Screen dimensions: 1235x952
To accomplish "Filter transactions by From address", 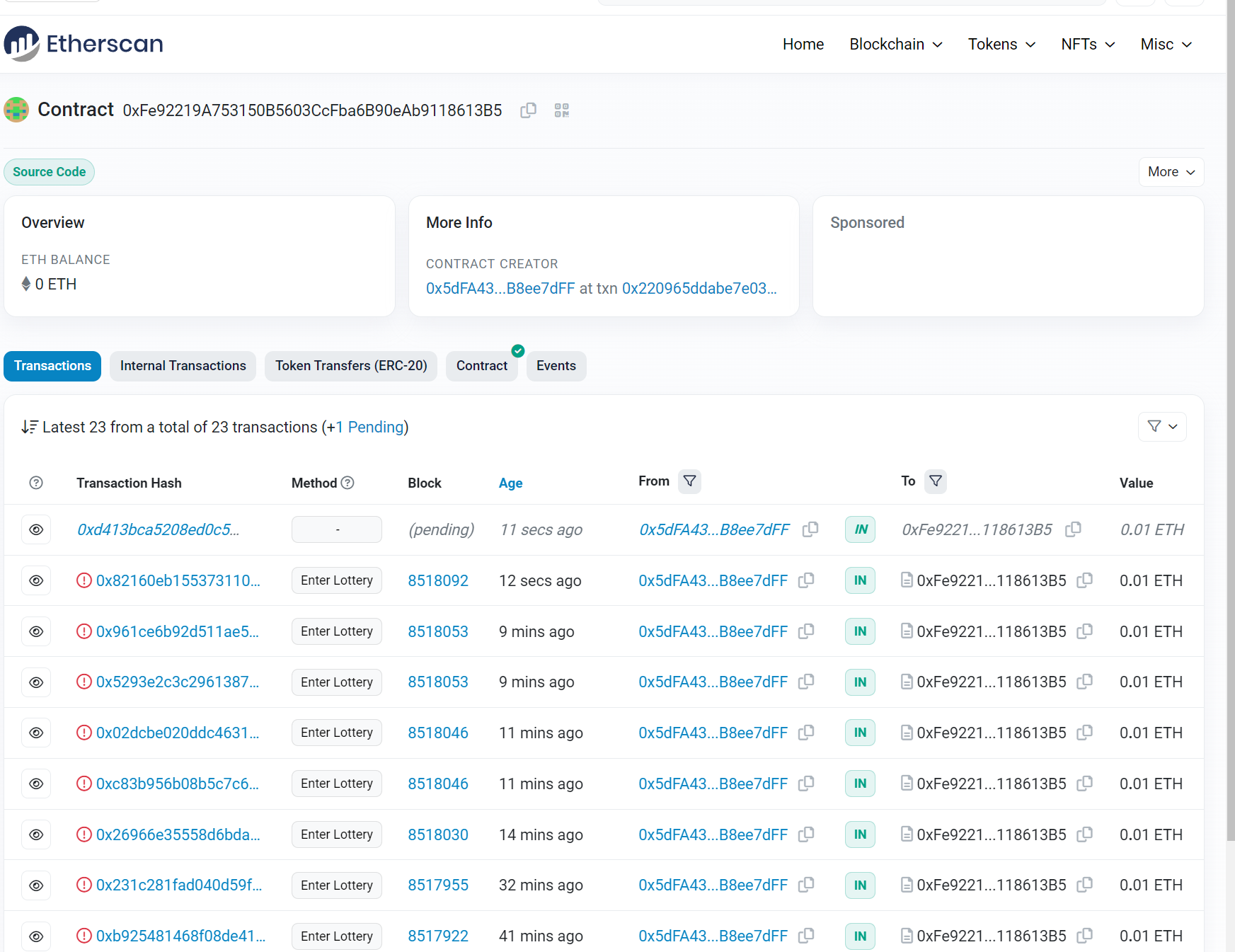I will pyautogui.click(x=689, y=481).
